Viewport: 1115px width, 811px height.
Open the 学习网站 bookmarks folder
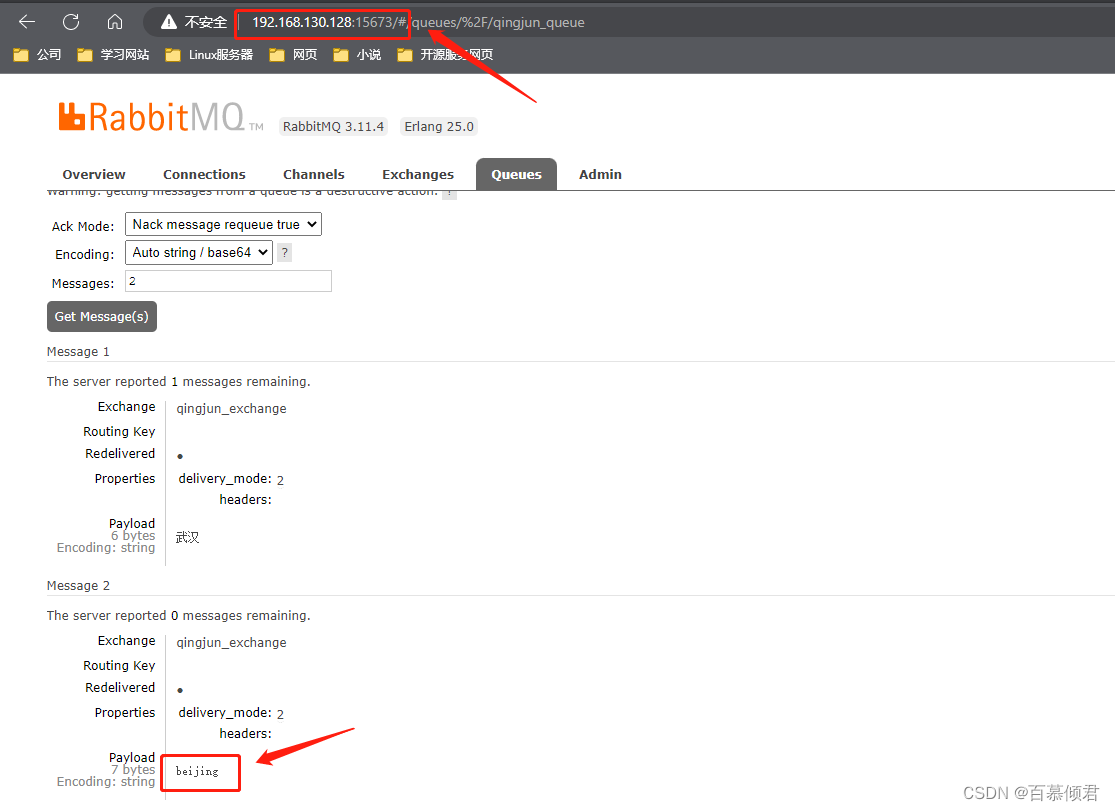pyautogui.click(x=114, y=55)
